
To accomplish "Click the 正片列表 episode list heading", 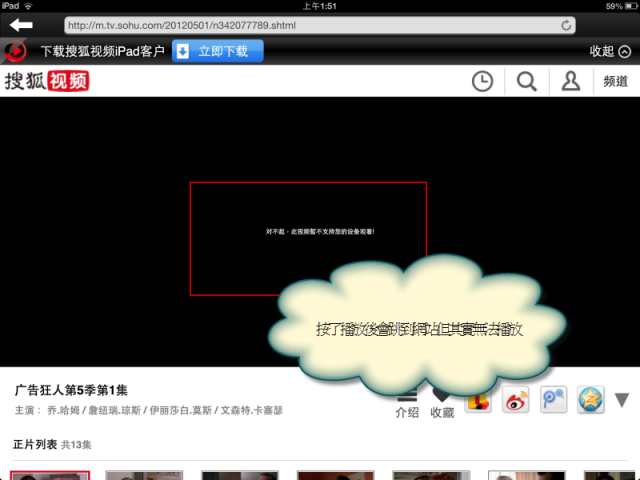I will pyautogui.click(x=35, y=444).
